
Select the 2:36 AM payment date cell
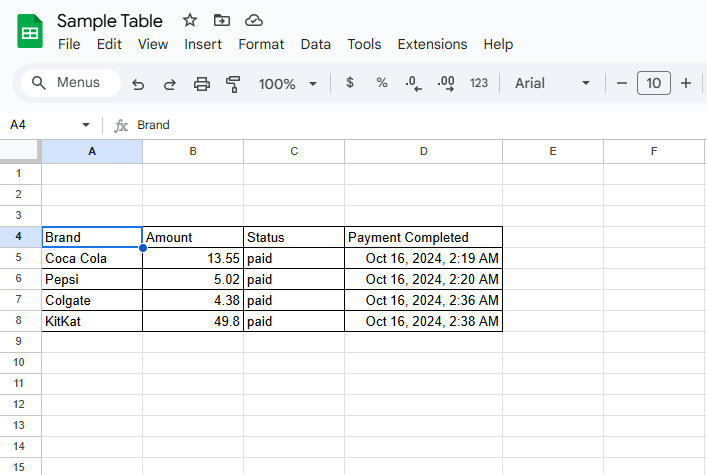(x=423, y=300)
